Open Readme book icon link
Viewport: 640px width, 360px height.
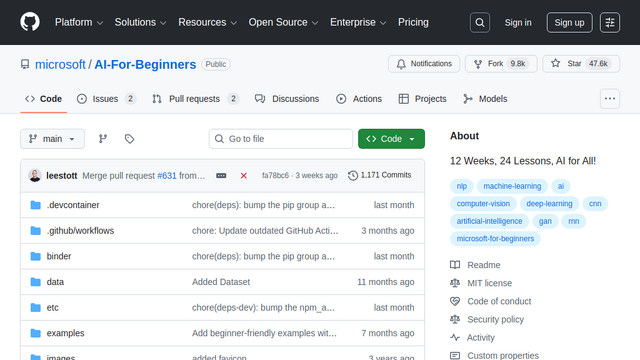[x=455, y=265]
